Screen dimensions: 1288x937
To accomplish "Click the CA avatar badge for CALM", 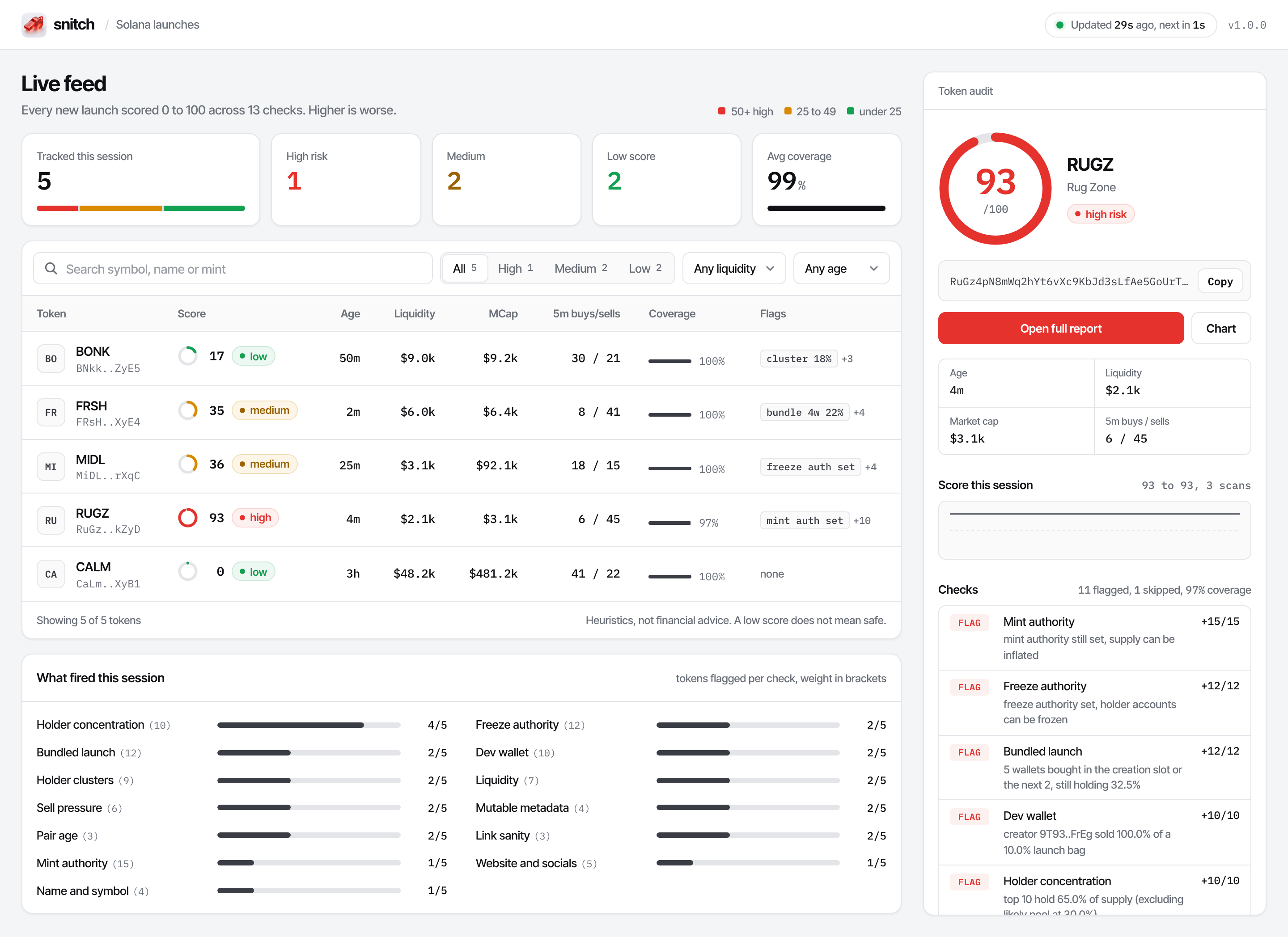I will 51,574.
